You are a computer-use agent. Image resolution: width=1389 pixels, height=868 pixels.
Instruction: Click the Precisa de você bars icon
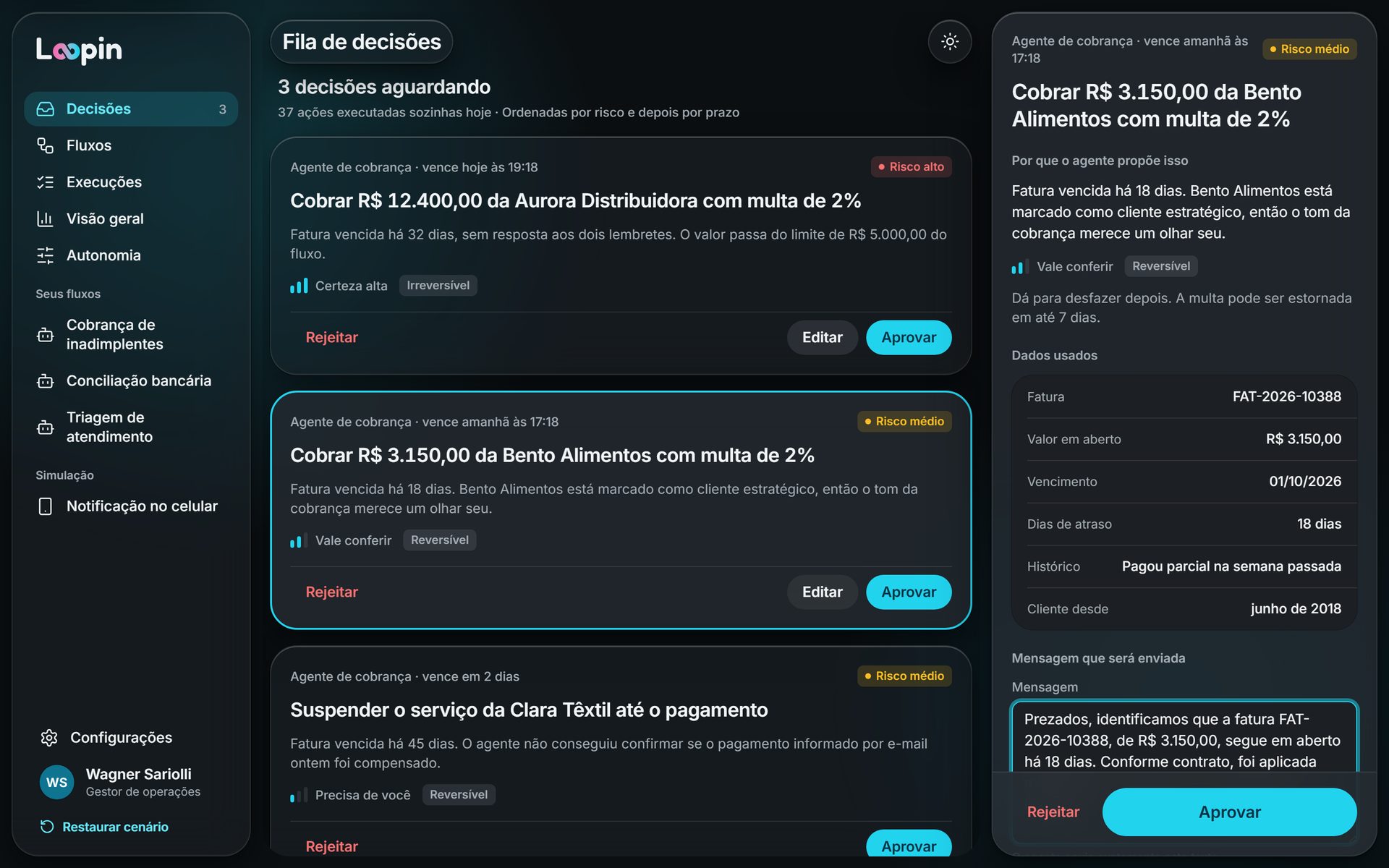(x=299, y=795)
